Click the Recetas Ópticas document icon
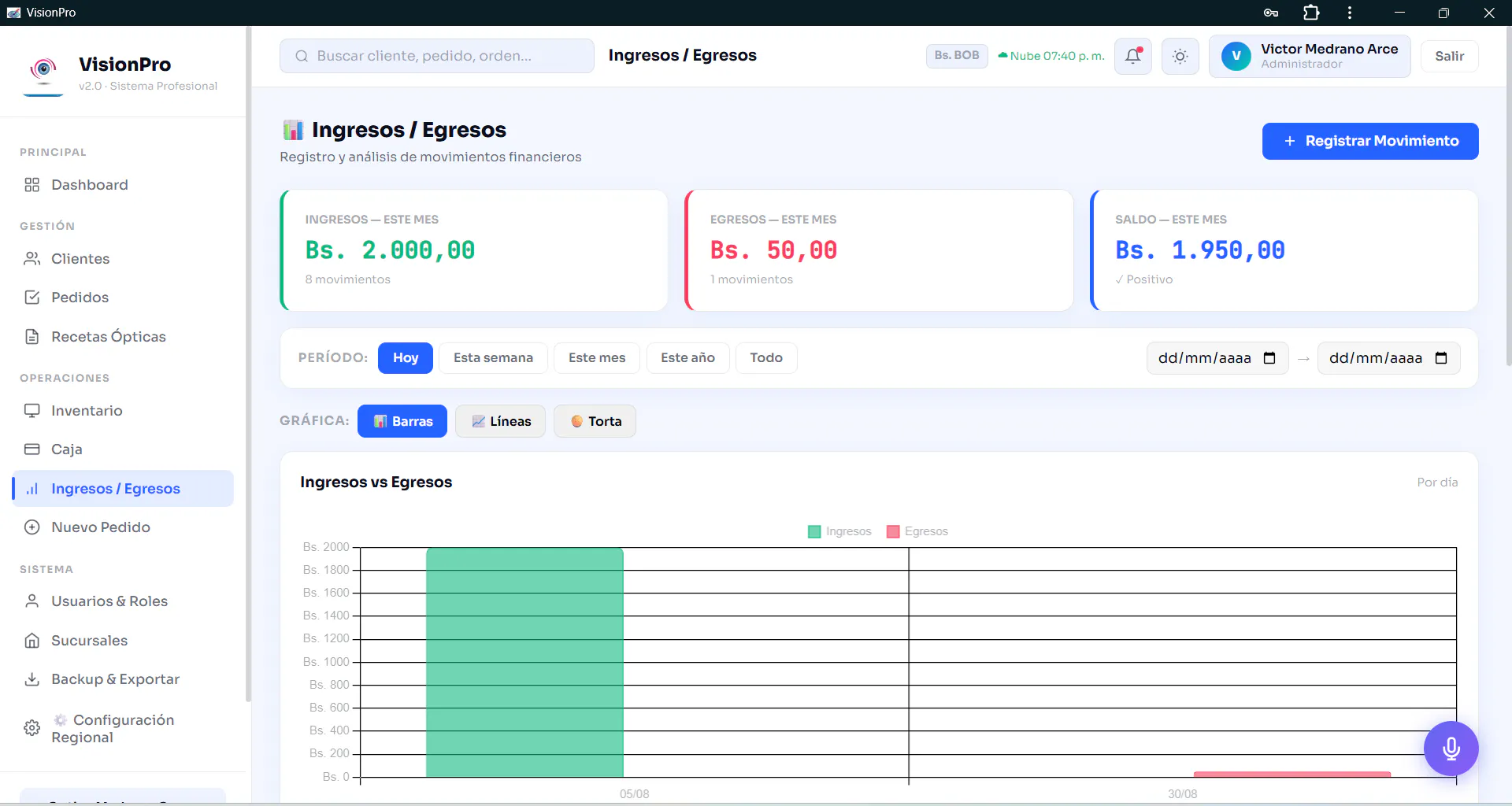Screen dimensions: 1512x806 31,337
